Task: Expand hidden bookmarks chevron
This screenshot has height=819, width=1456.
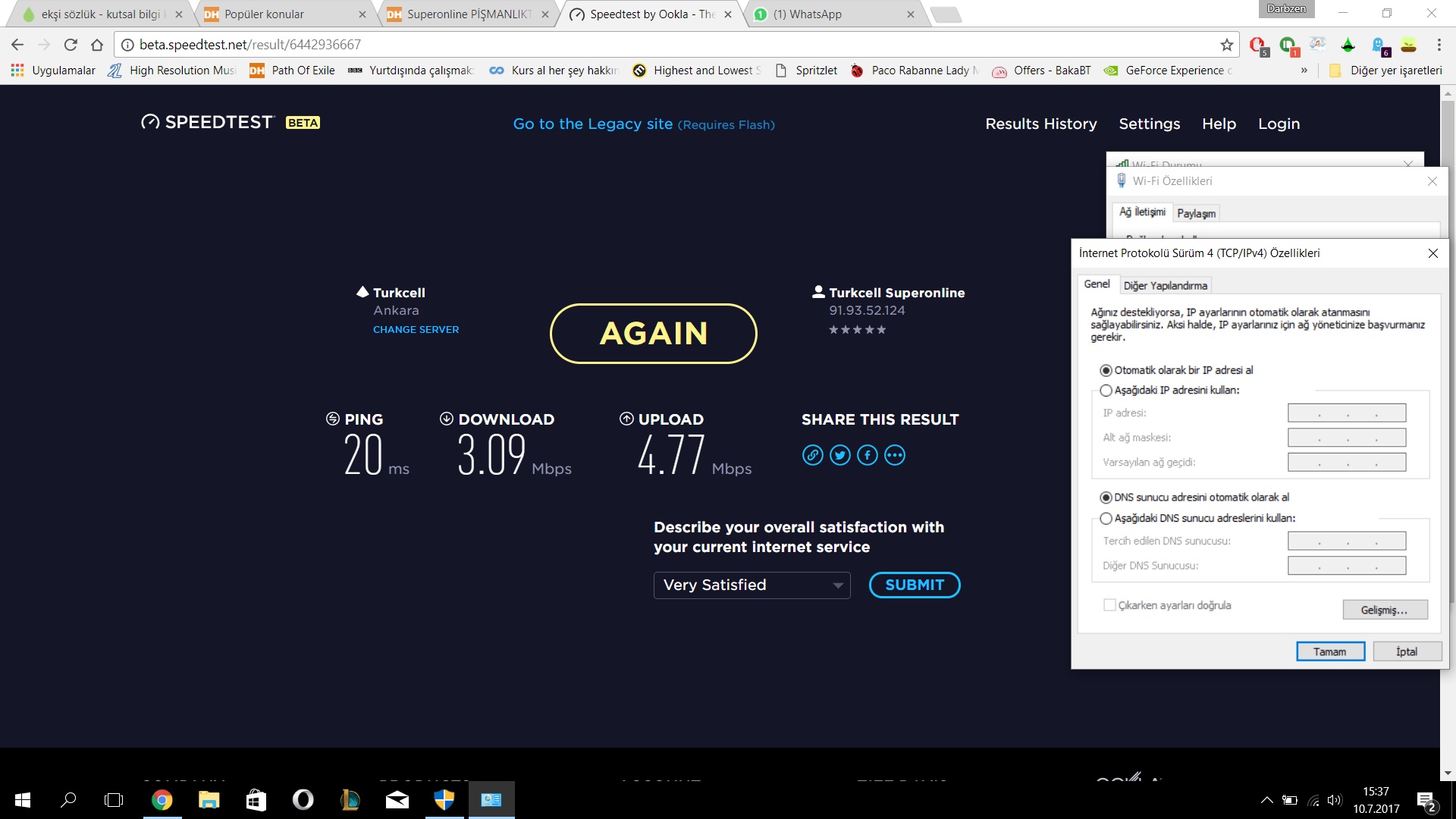Action: point(1304,71)
